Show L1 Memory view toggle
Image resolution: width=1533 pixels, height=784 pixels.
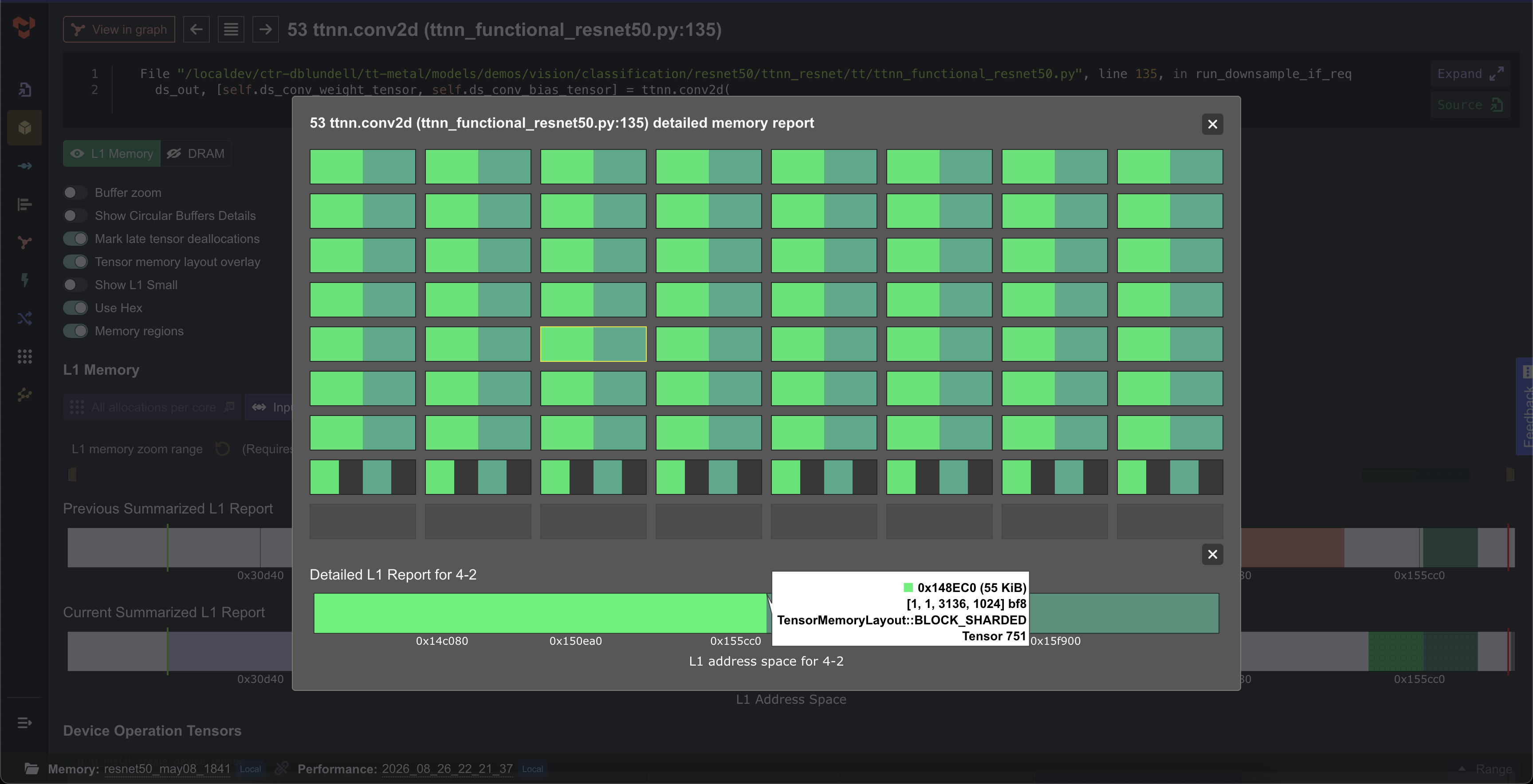(x=112, y=153)
